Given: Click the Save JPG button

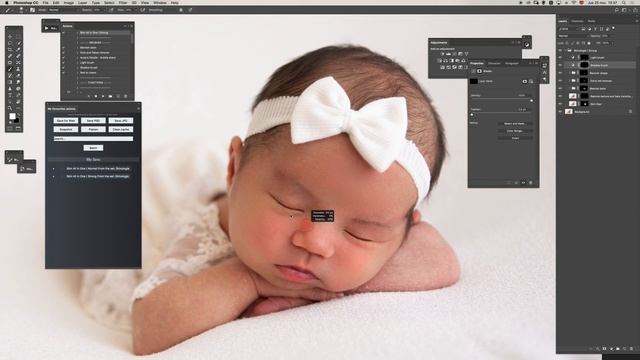Looking at the screenshot, I should point(121,121).
